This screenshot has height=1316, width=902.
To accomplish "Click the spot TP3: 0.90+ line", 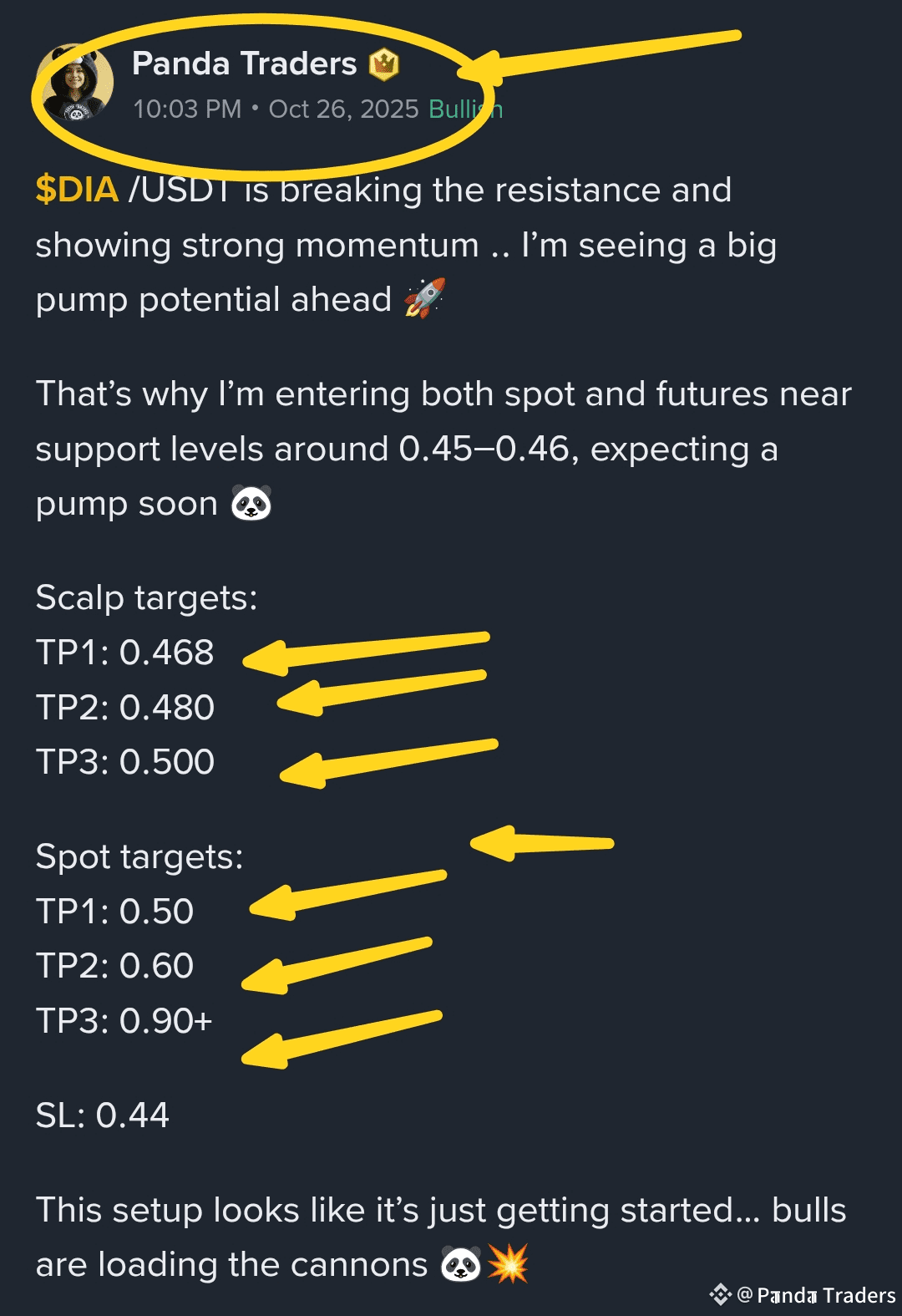I will pyautogui.click(x=124, y=1020).
